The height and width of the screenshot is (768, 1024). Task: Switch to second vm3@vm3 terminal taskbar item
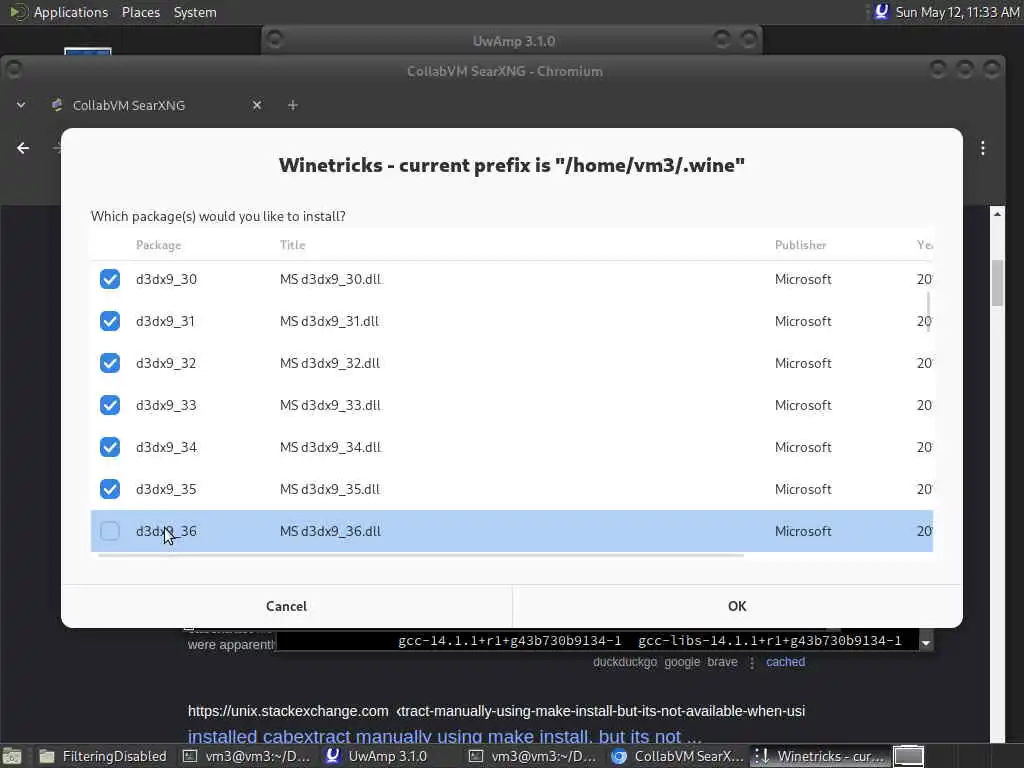(x=532, y=756)
